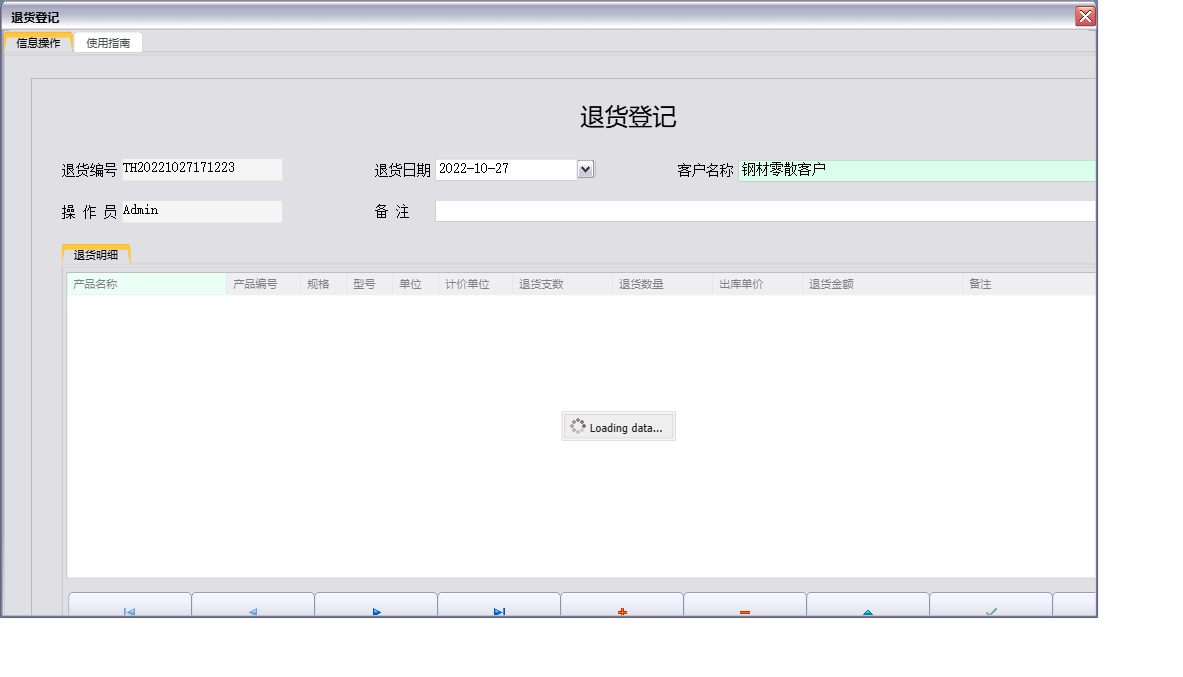Select the 信息操作 tab
Screen dimensions: 1183x677
coord(37,43)
